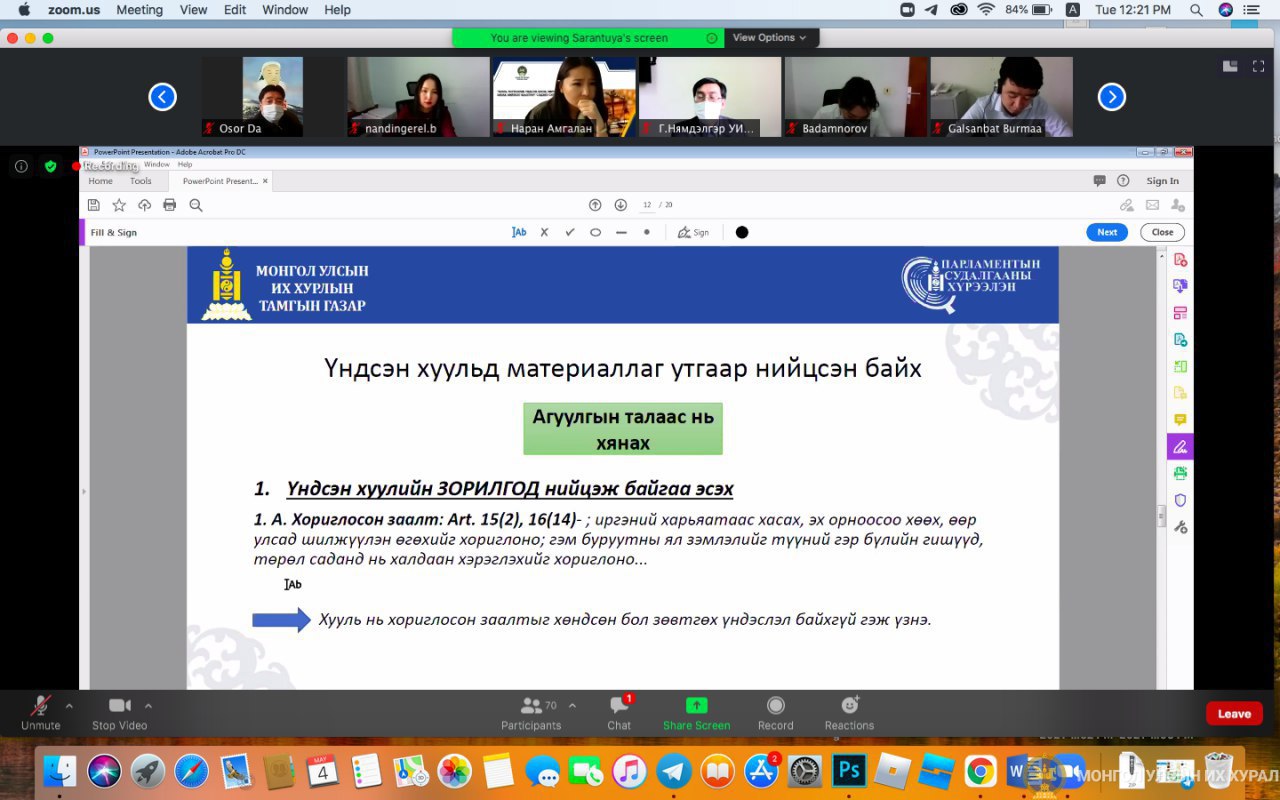Screen dimensions: 1280x800
Task: Click the Zoom meeting info icon
Action: pos(22,166)
